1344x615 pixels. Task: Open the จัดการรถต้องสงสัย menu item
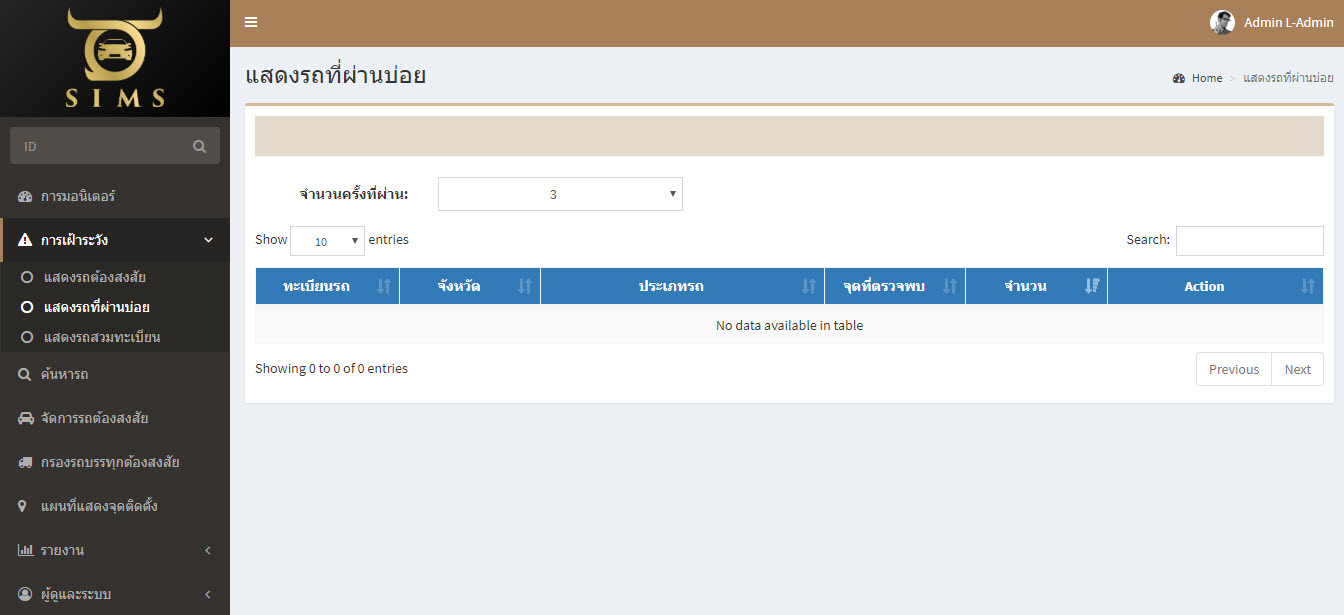(115, 418)
